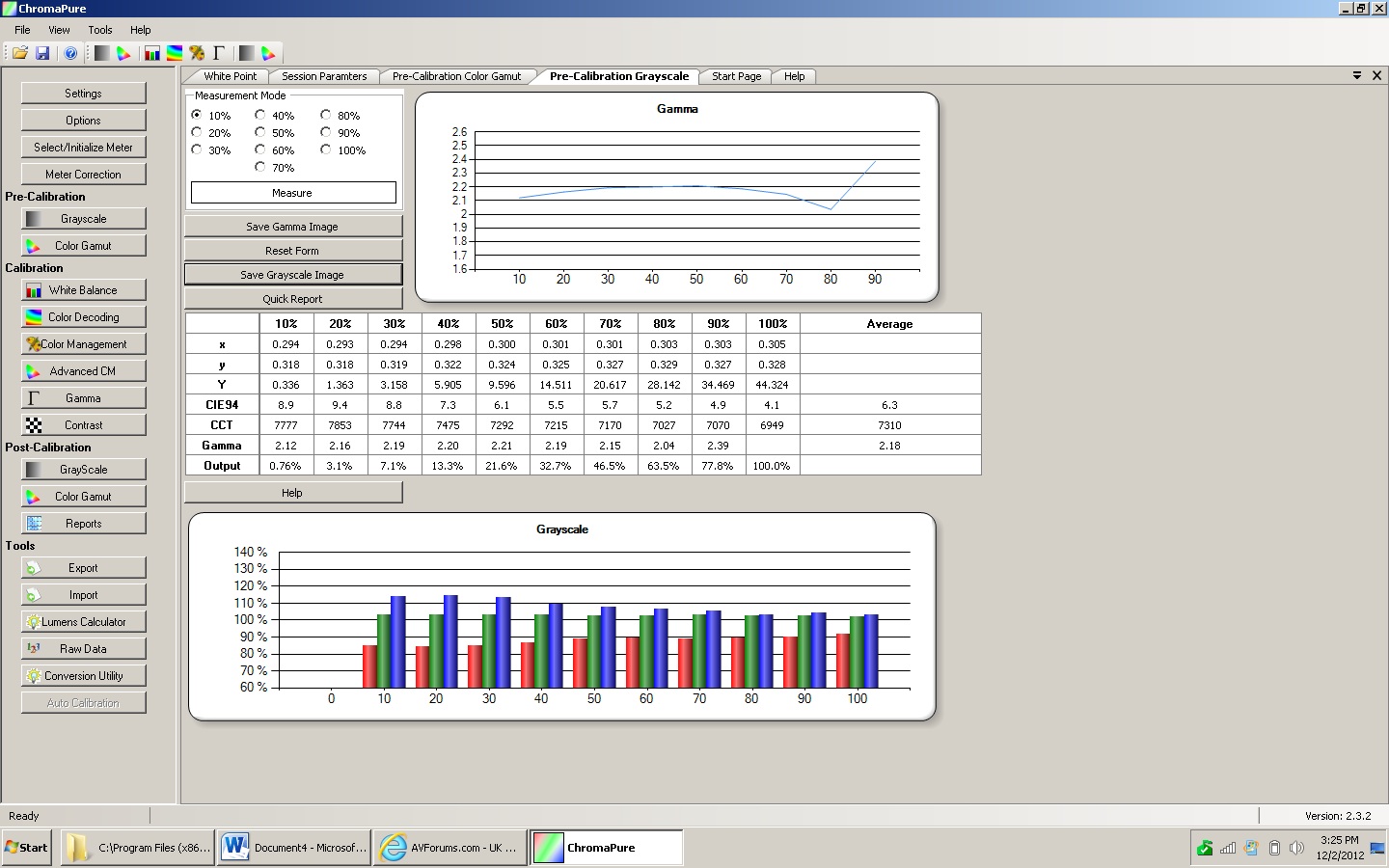Click the last color gamut toolbar icon

[268, 53]
